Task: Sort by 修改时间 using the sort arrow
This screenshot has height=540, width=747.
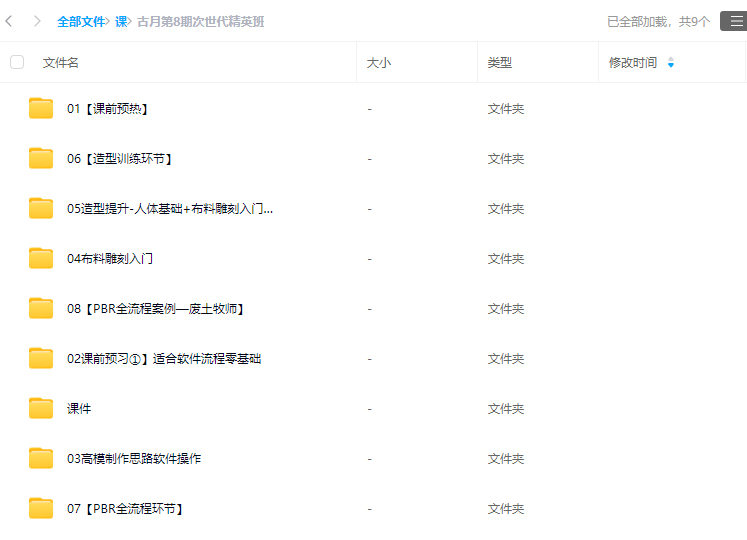Action: pos(670,63)
